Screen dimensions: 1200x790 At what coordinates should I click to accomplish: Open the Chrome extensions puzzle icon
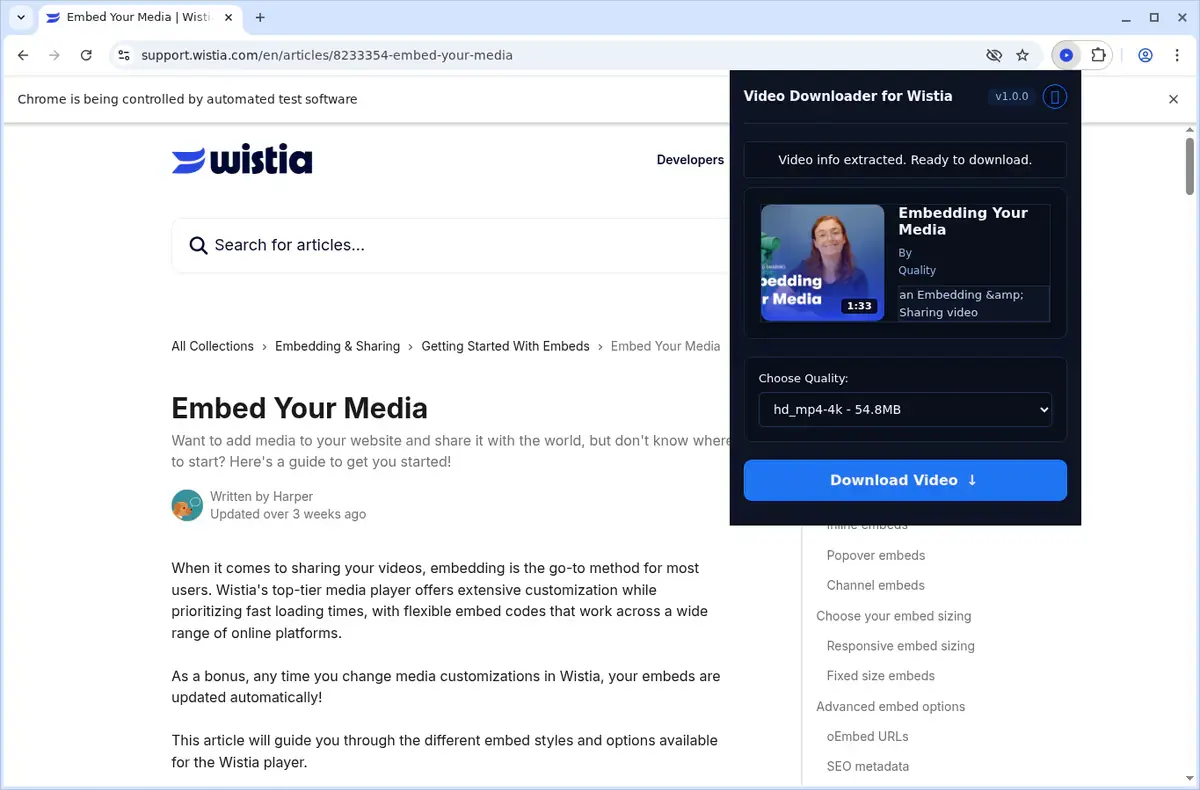1098,55
